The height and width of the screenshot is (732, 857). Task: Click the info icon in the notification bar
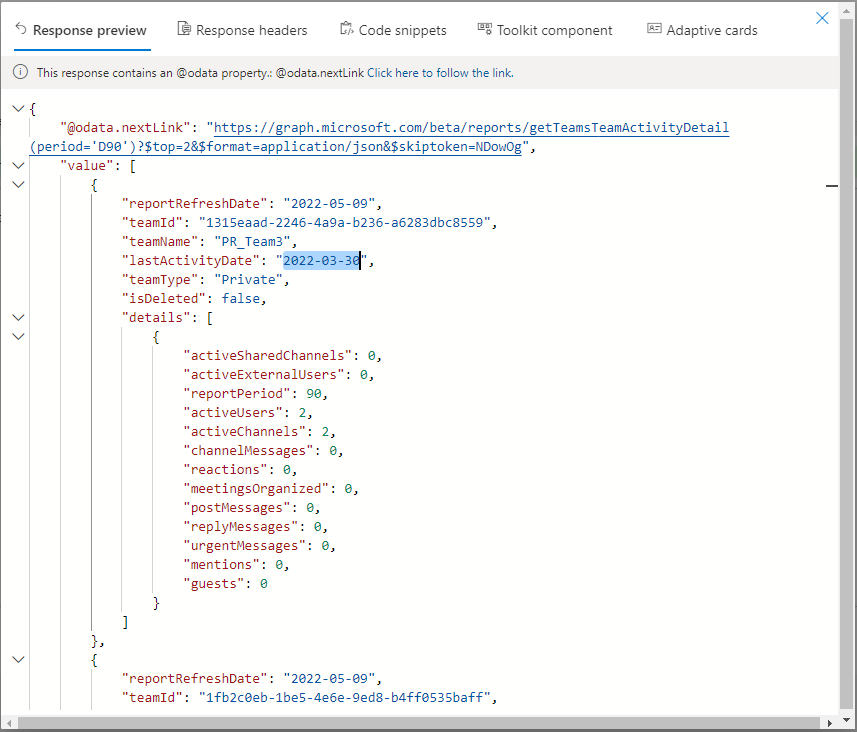20,73
